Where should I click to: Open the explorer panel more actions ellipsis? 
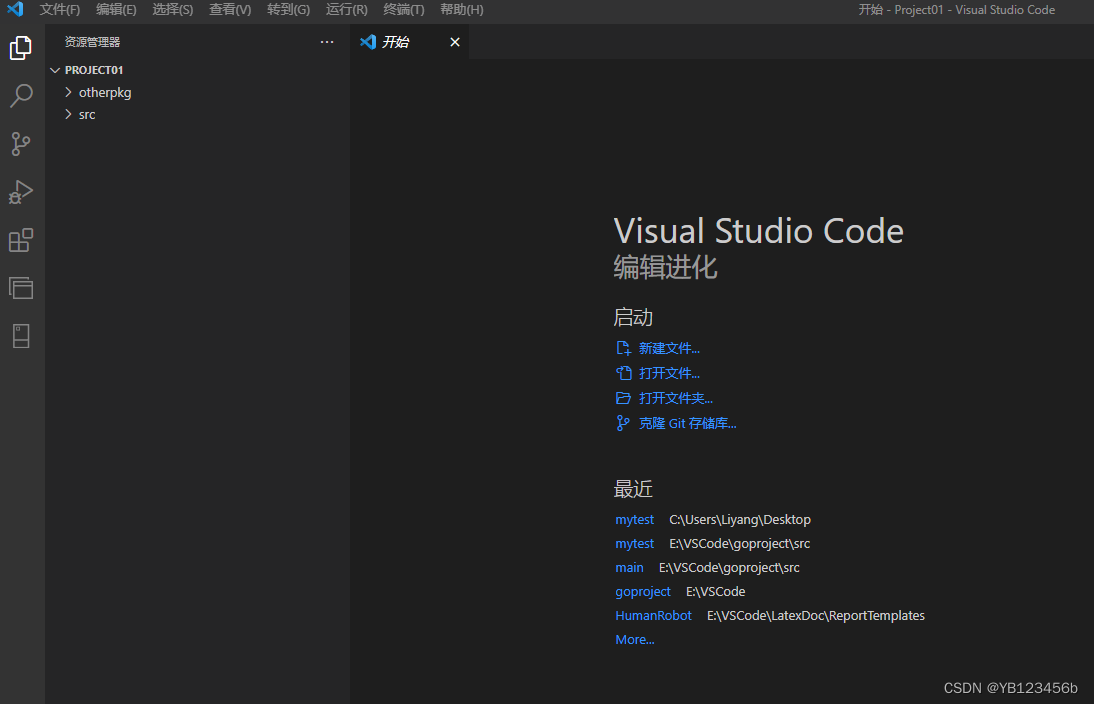pyautogui.click(x=327, y=42)
